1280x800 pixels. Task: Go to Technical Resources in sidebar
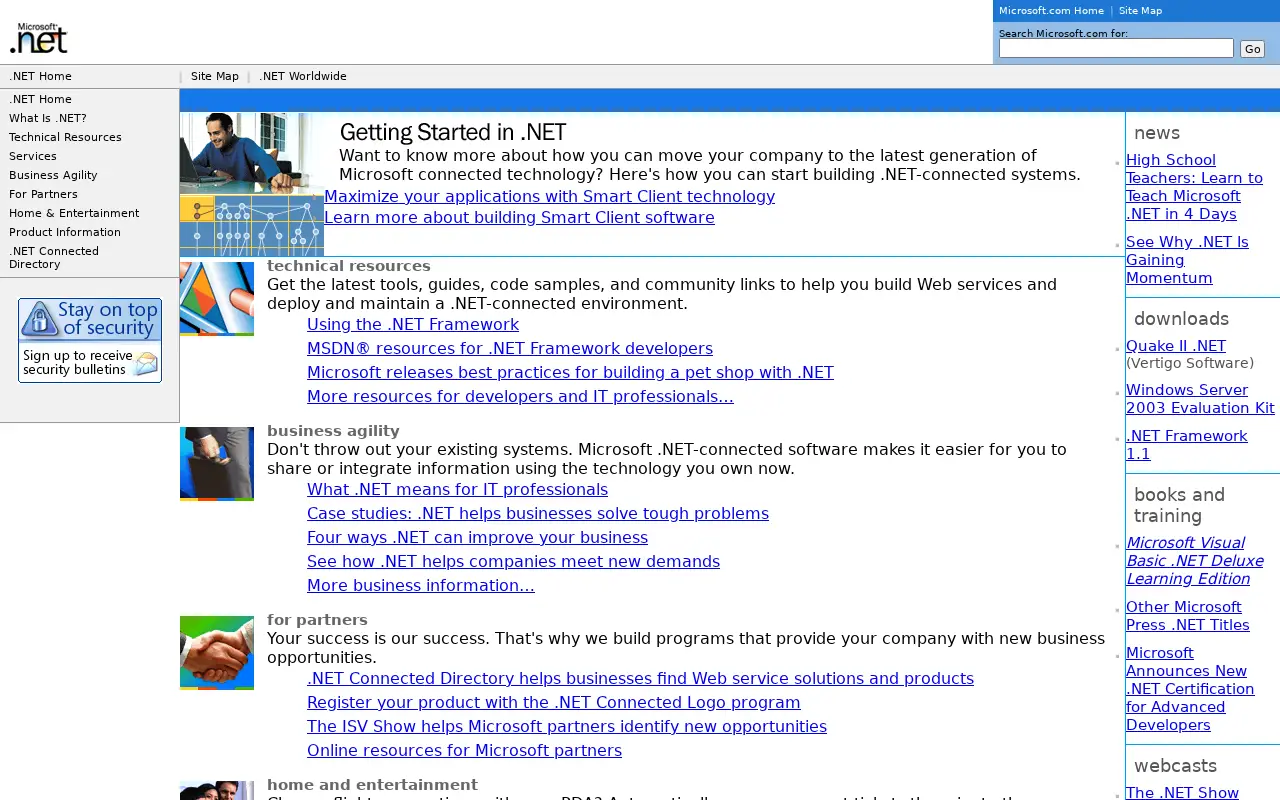tap(65, 137)
